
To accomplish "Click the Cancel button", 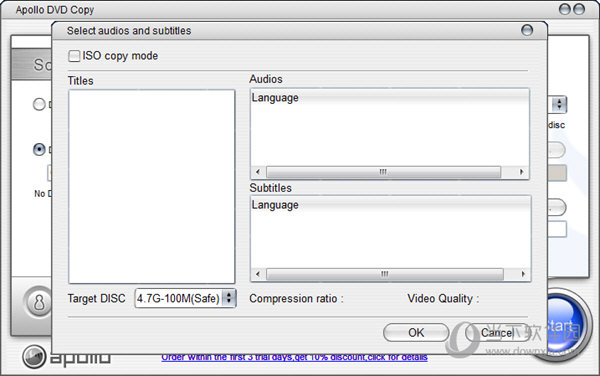I will point(497,332).
